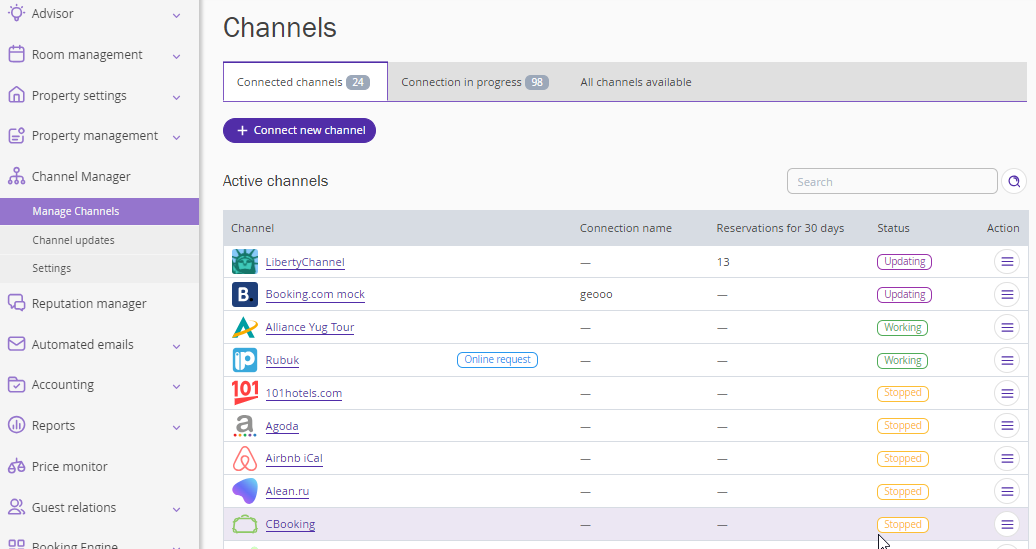
Task: Click Working status of Alliance Yug Tour
Action: coord(903,327)
